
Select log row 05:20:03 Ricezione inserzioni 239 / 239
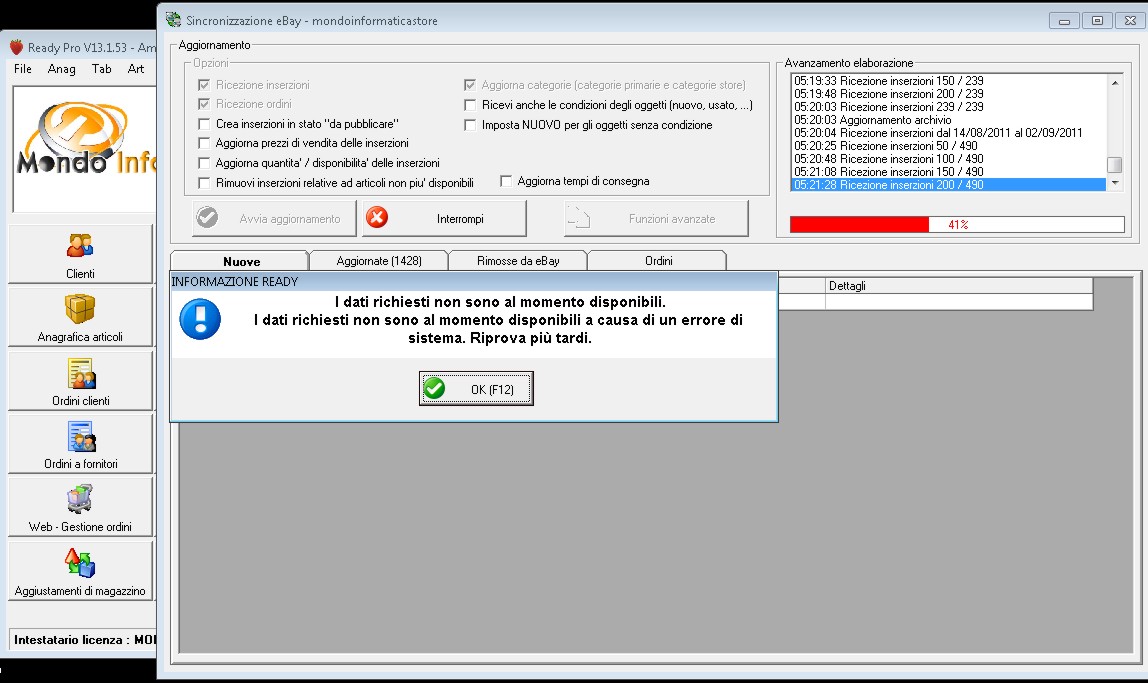pyautogui.click(x=948, y=107)
